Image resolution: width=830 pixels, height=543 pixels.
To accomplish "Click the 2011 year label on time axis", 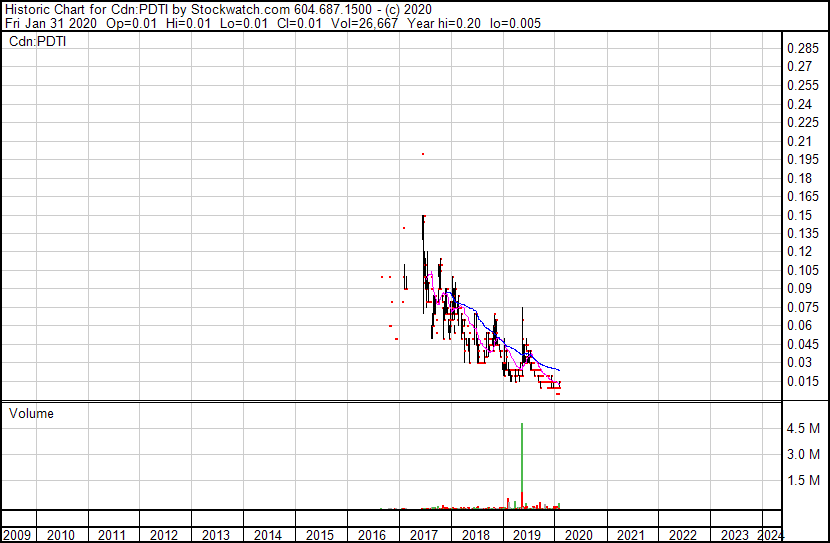I will point(112,535).
